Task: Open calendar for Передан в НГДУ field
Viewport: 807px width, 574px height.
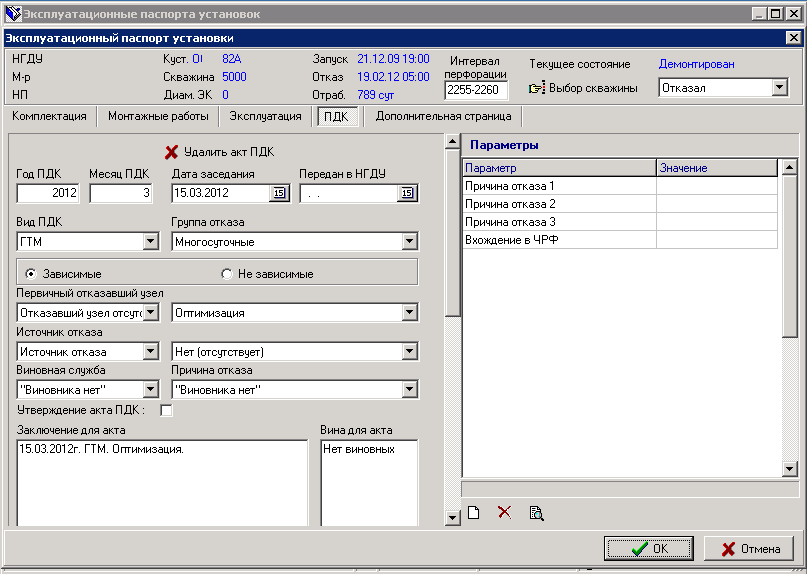Action: [x=407, y=193]
